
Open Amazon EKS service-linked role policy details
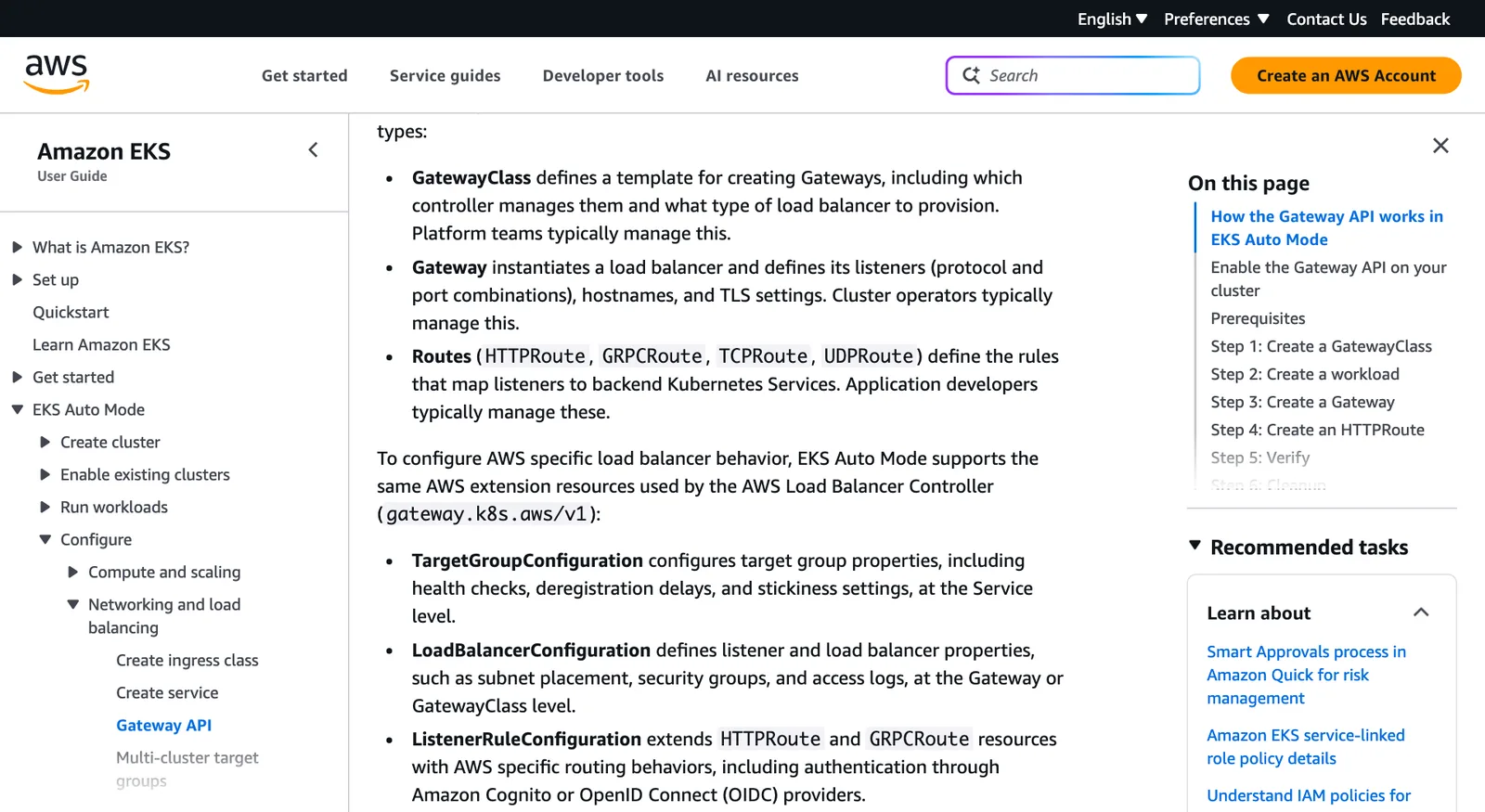(1305, 746)
